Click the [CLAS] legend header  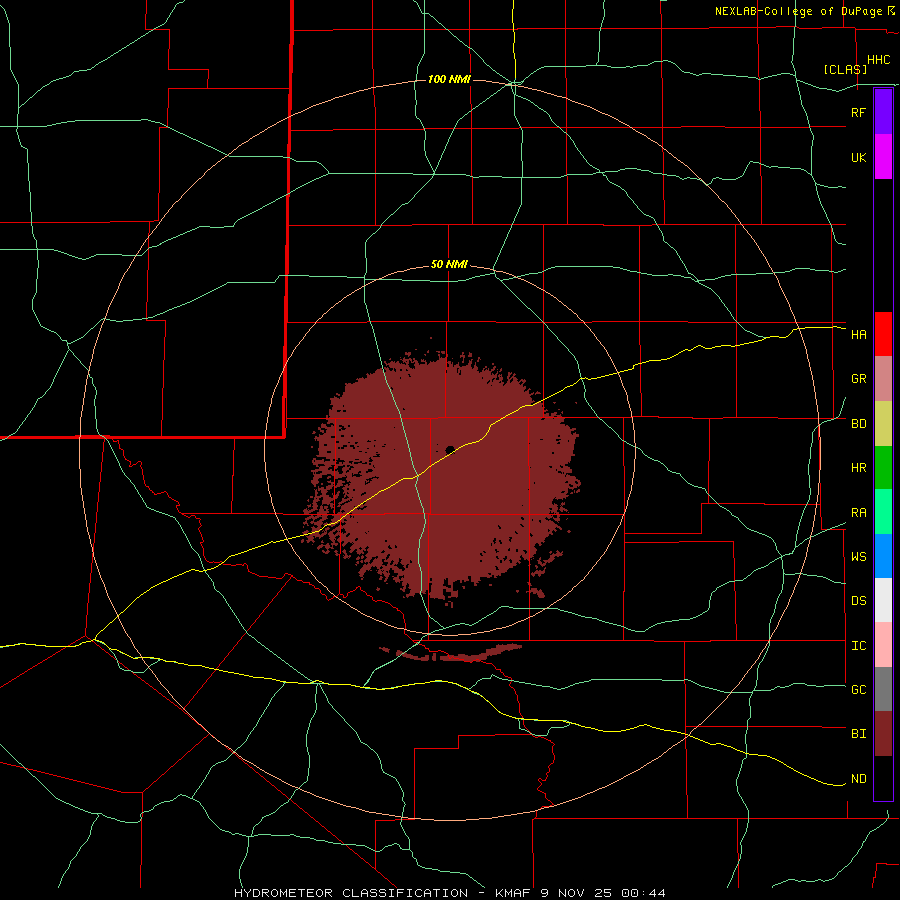845,69
